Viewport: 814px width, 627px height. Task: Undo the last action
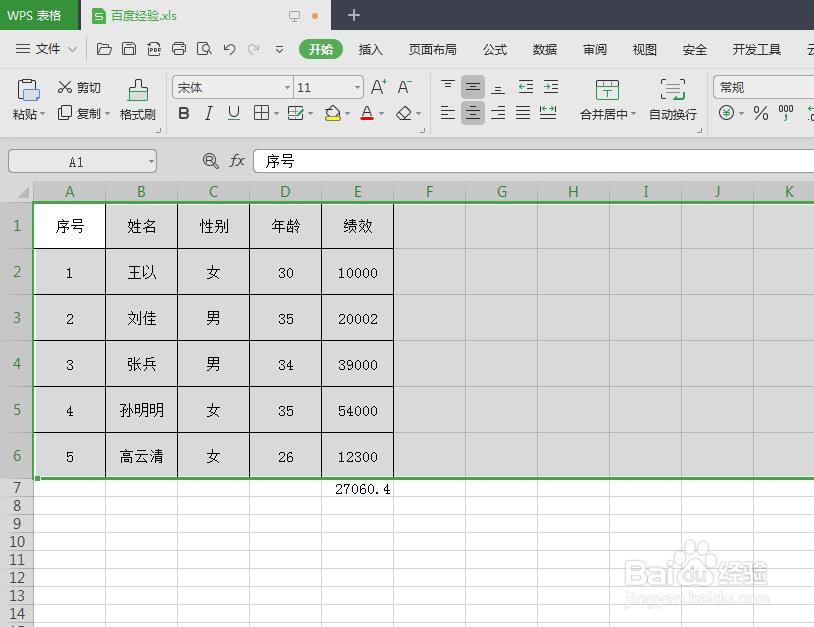click(230, 47)
